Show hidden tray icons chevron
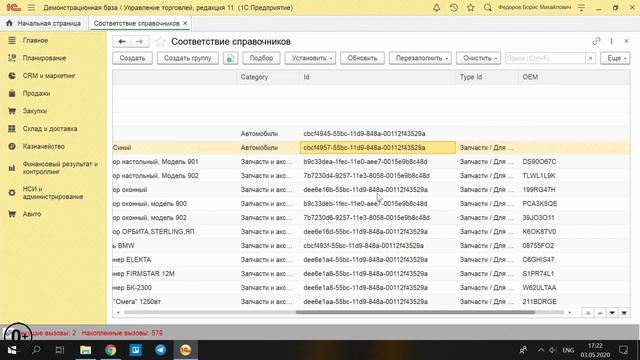Image resolution: width=640 pixels, height=360 pixels. [x=541, y=350]
